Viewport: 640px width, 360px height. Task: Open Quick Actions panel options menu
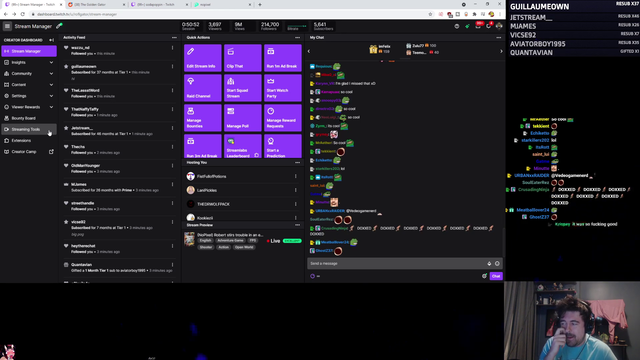[x=298, y=38]
